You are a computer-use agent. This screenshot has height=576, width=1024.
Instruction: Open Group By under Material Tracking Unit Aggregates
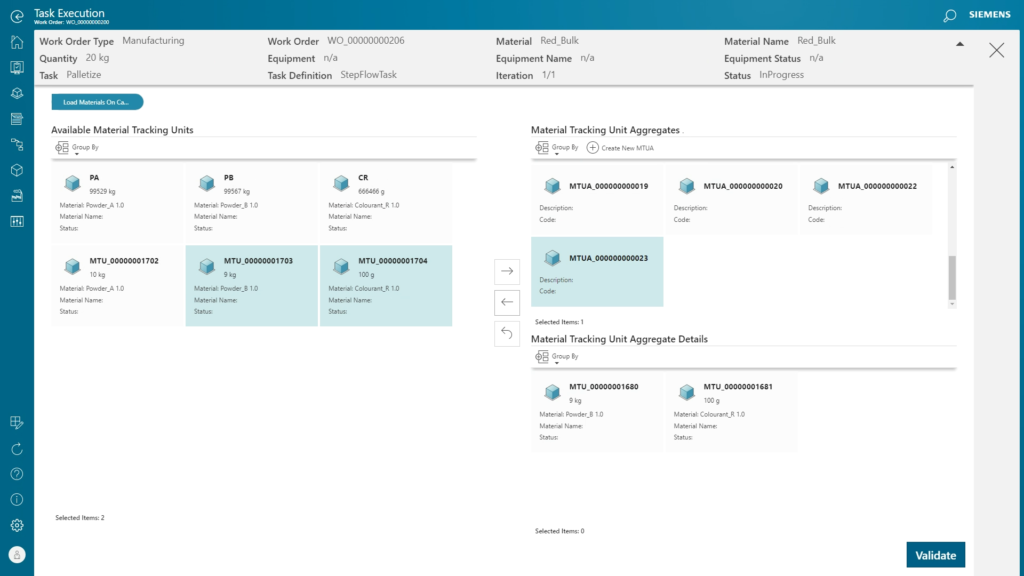pos(556,148)
